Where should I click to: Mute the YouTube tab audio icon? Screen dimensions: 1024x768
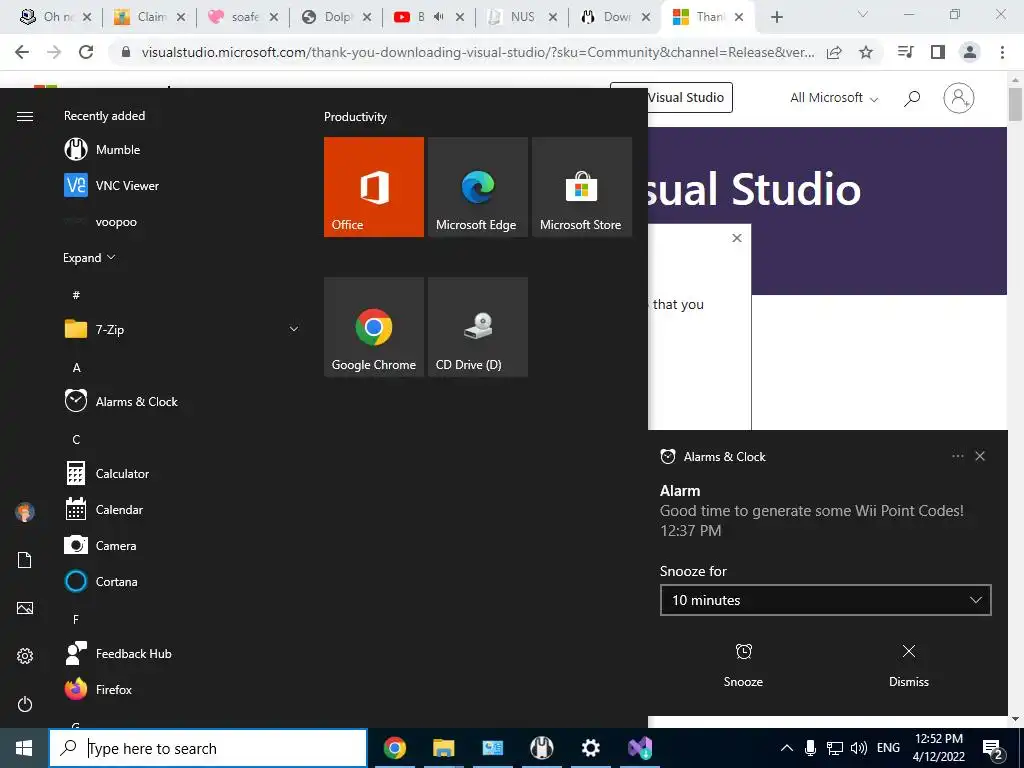[438, 17]
